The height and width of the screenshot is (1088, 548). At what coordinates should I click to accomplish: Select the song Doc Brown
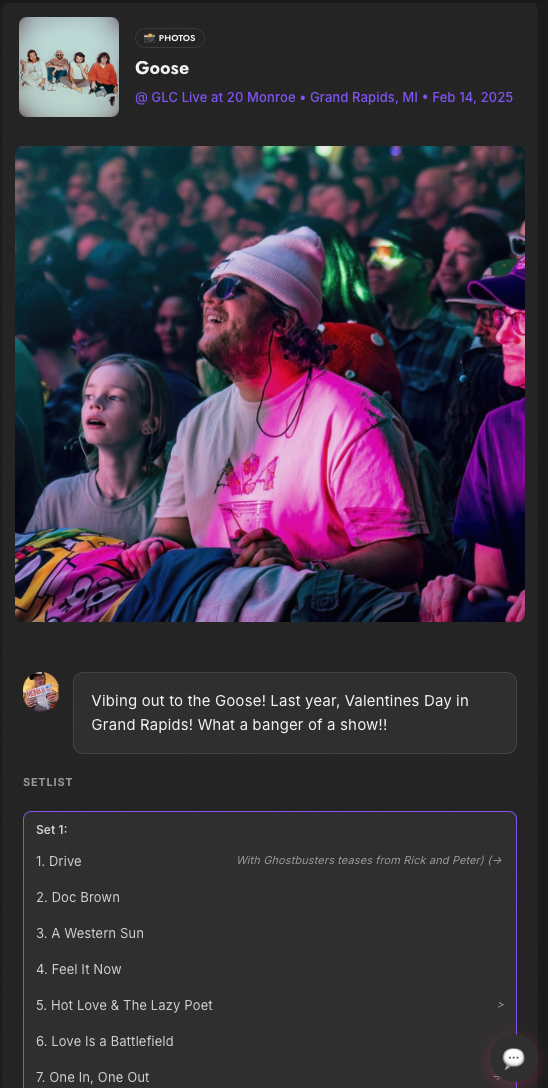coord(78,897)
